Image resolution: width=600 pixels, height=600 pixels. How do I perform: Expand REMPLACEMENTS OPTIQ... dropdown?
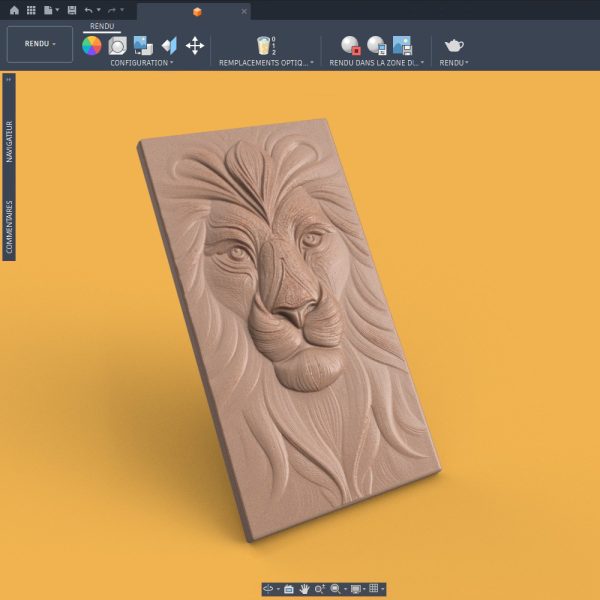click(x=266, y=63)
